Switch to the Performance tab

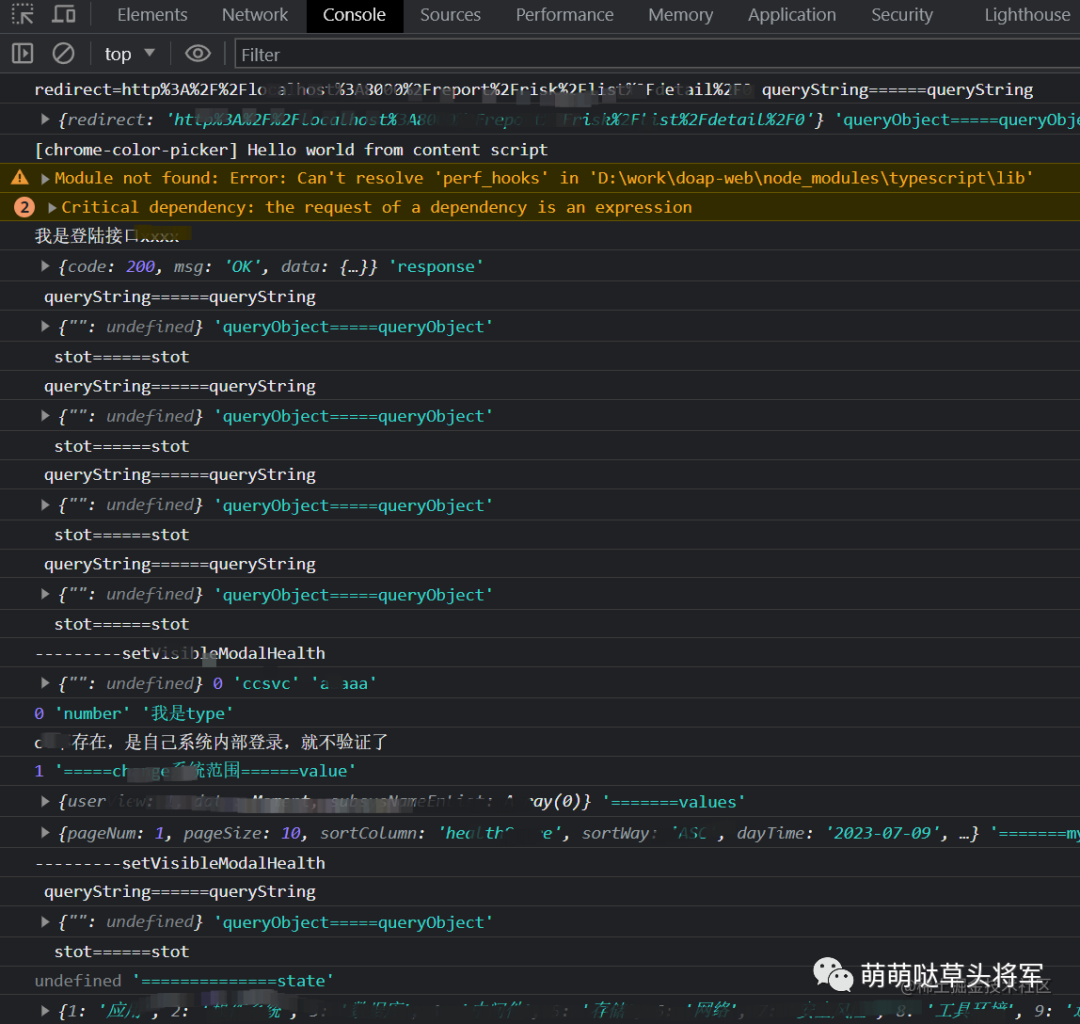pos(564,15)
